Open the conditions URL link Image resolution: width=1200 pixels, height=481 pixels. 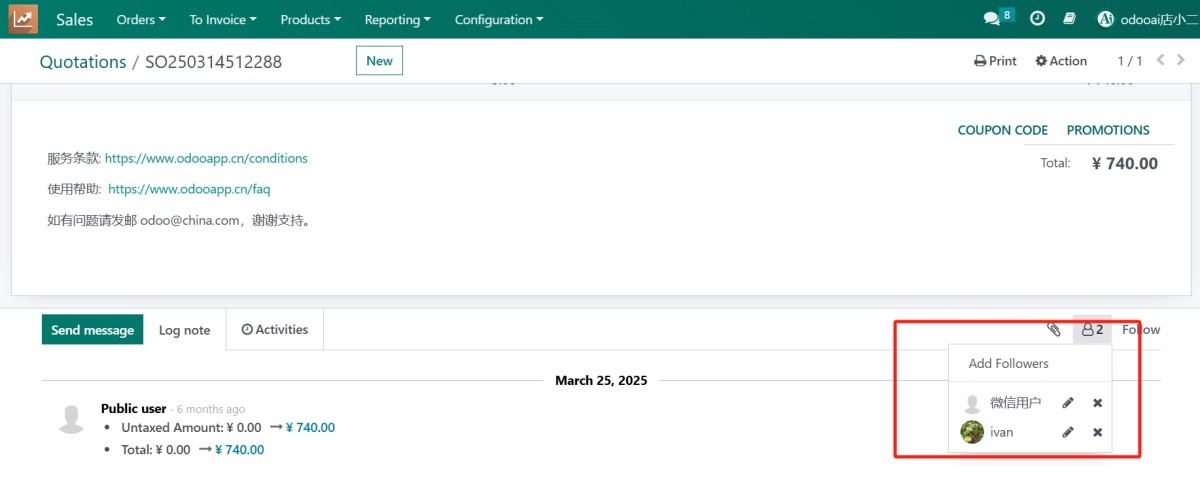point(206,158)
